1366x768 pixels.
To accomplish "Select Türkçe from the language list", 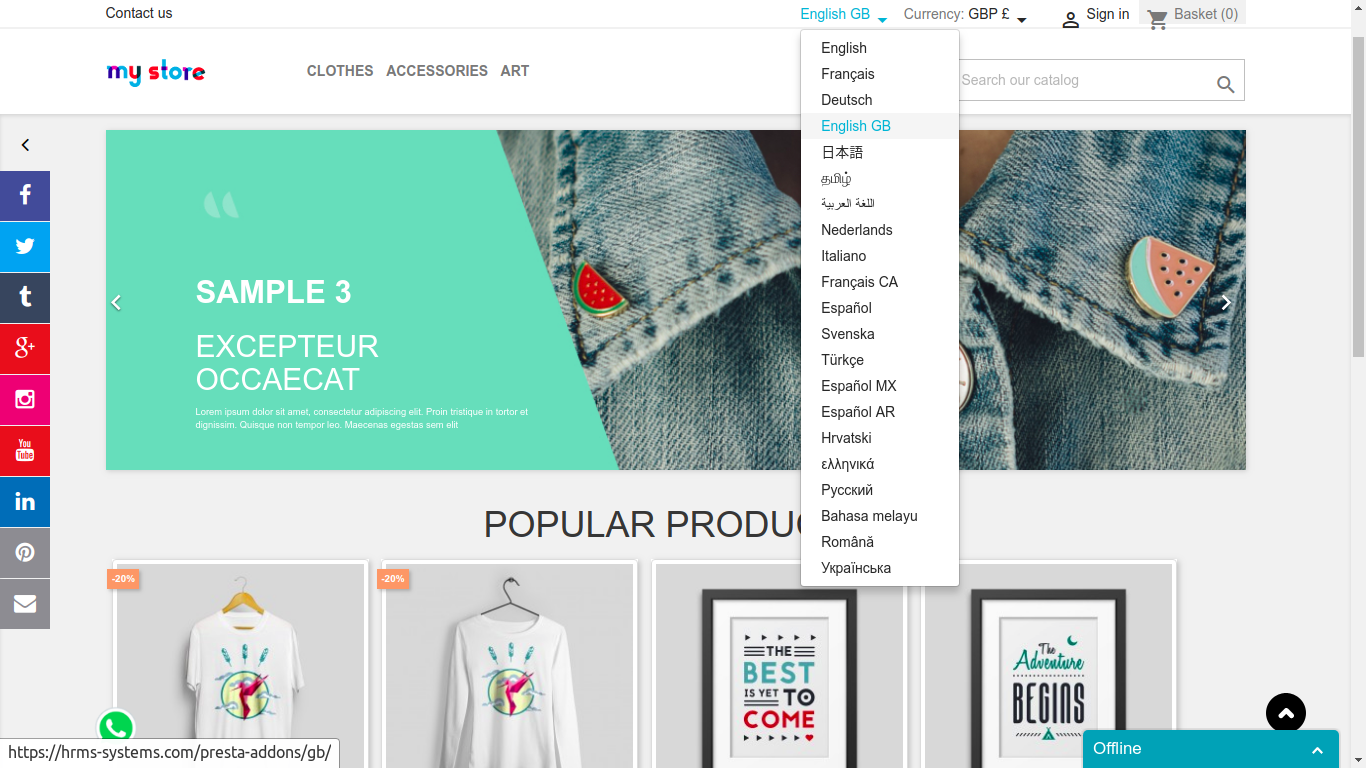I will click(x=880, y=360).
